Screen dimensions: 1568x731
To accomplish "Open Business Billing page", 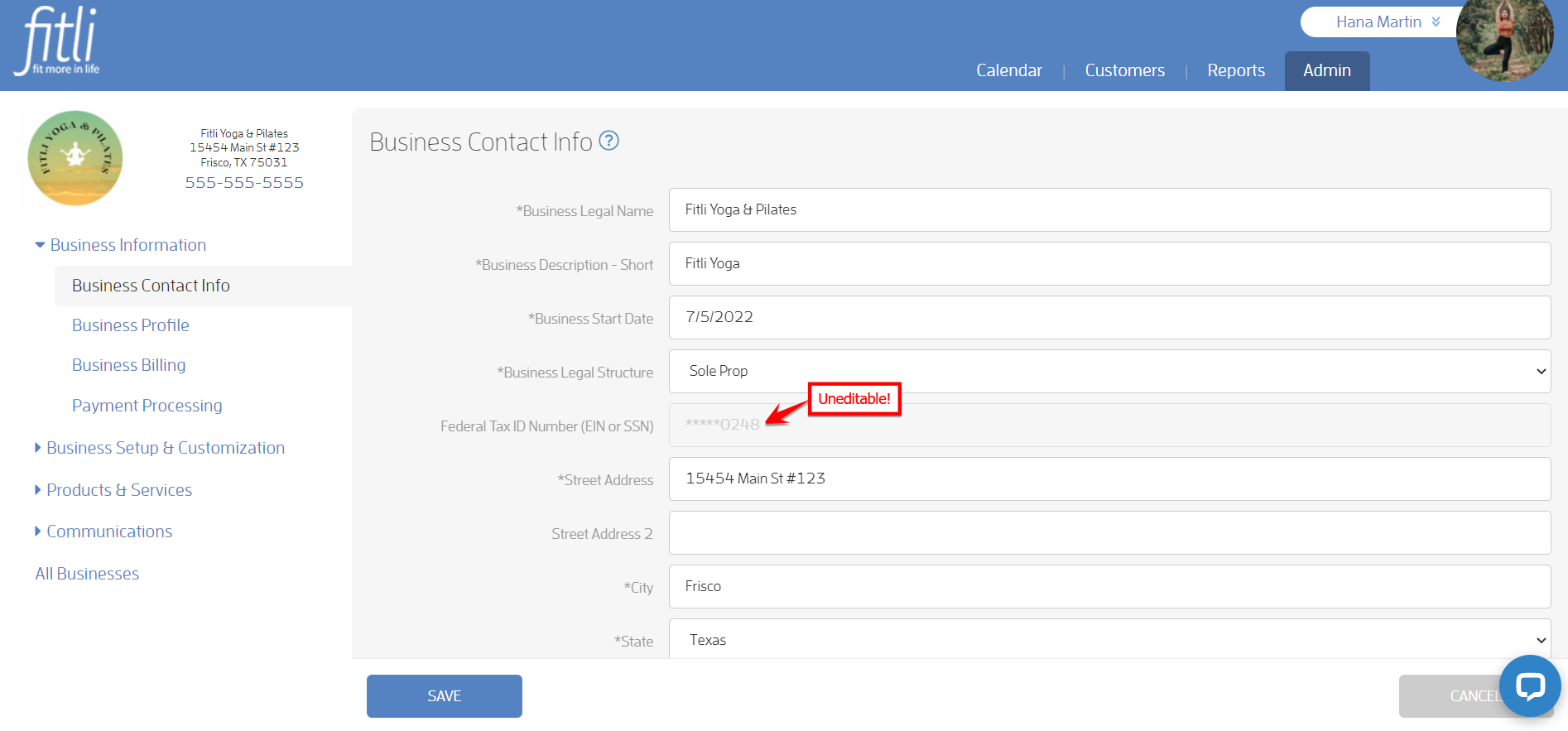I will click(129, 365).
